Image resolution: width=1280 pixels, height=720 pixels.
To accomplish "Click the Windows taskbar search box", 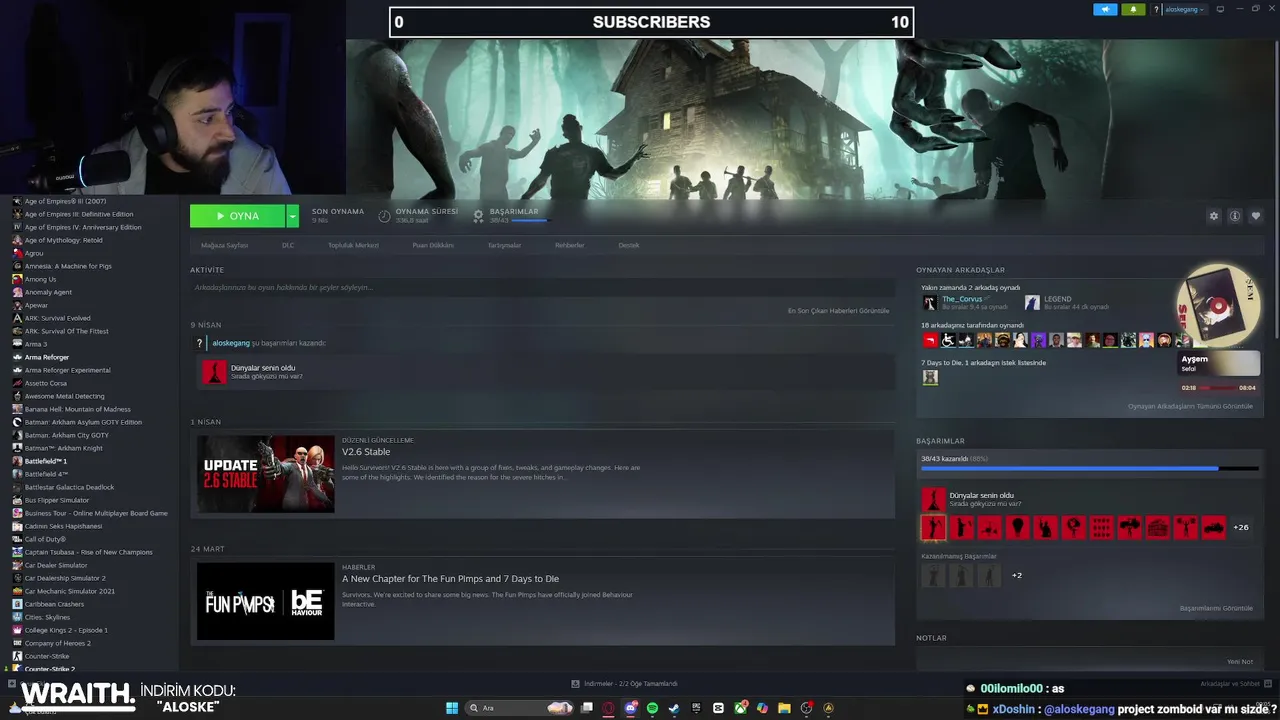I will (520, 708).
